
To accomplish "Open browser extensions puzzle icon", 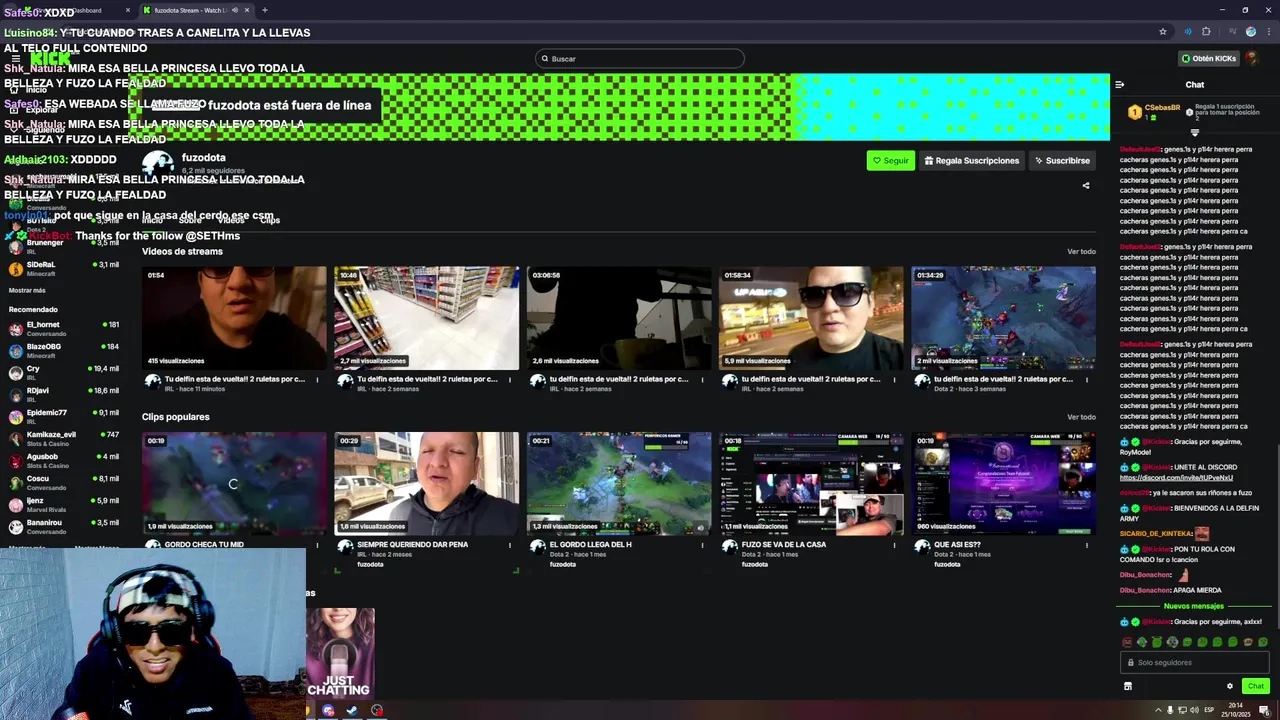I will tap(1206, 32).
